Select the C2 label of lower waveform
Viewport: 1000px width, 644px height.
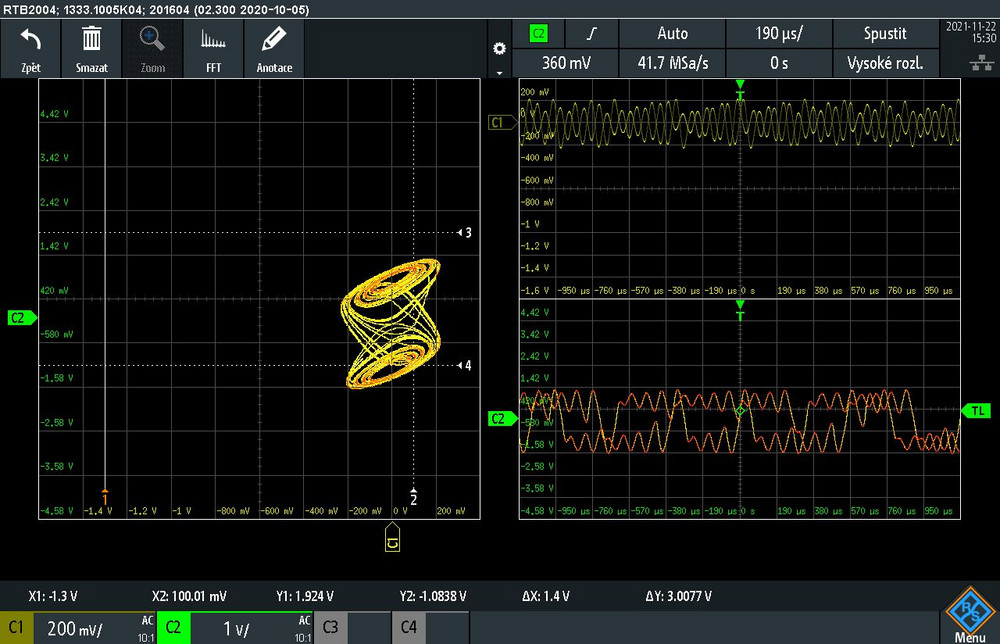point(502,419)
